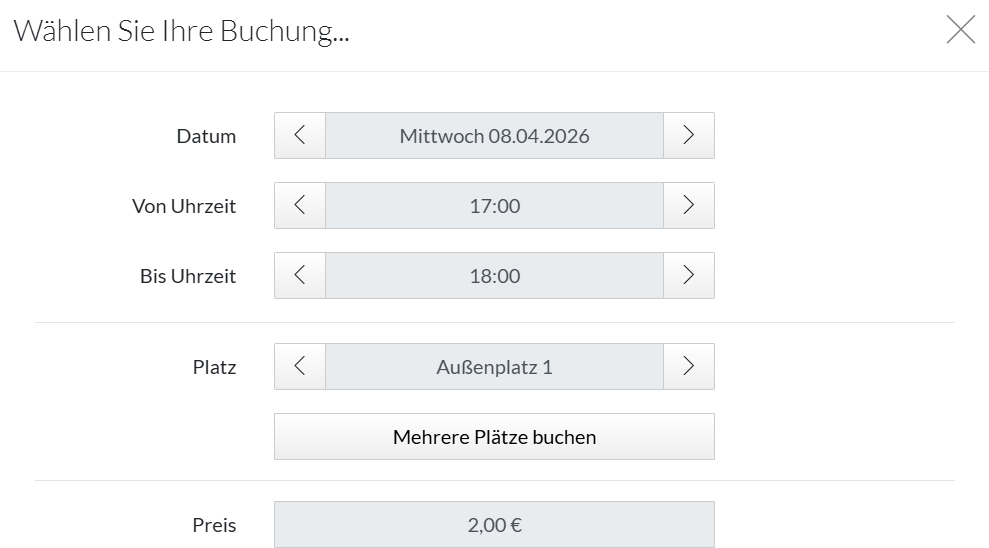
Task: Switch to previous Platz option
Action: pyautogui.click(x=300, y=367)
